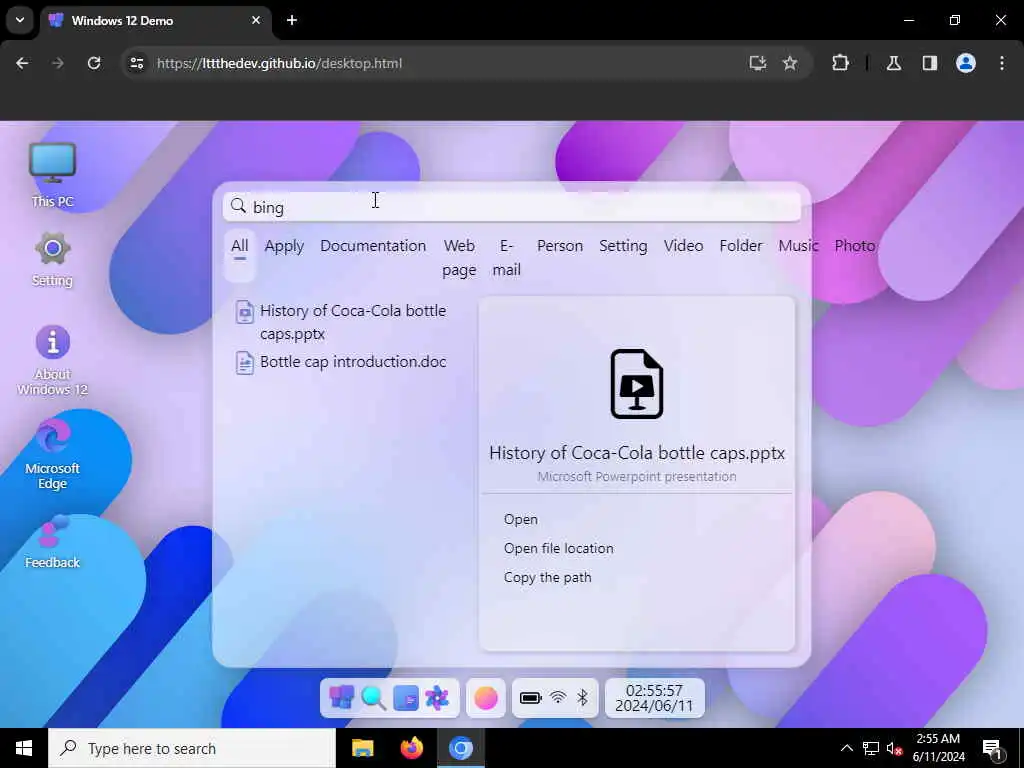This screenshot has height=768, width=1024.
Task: Show hidden tray icons chevron
Action: pyautogui.click(x=846, y=748)
